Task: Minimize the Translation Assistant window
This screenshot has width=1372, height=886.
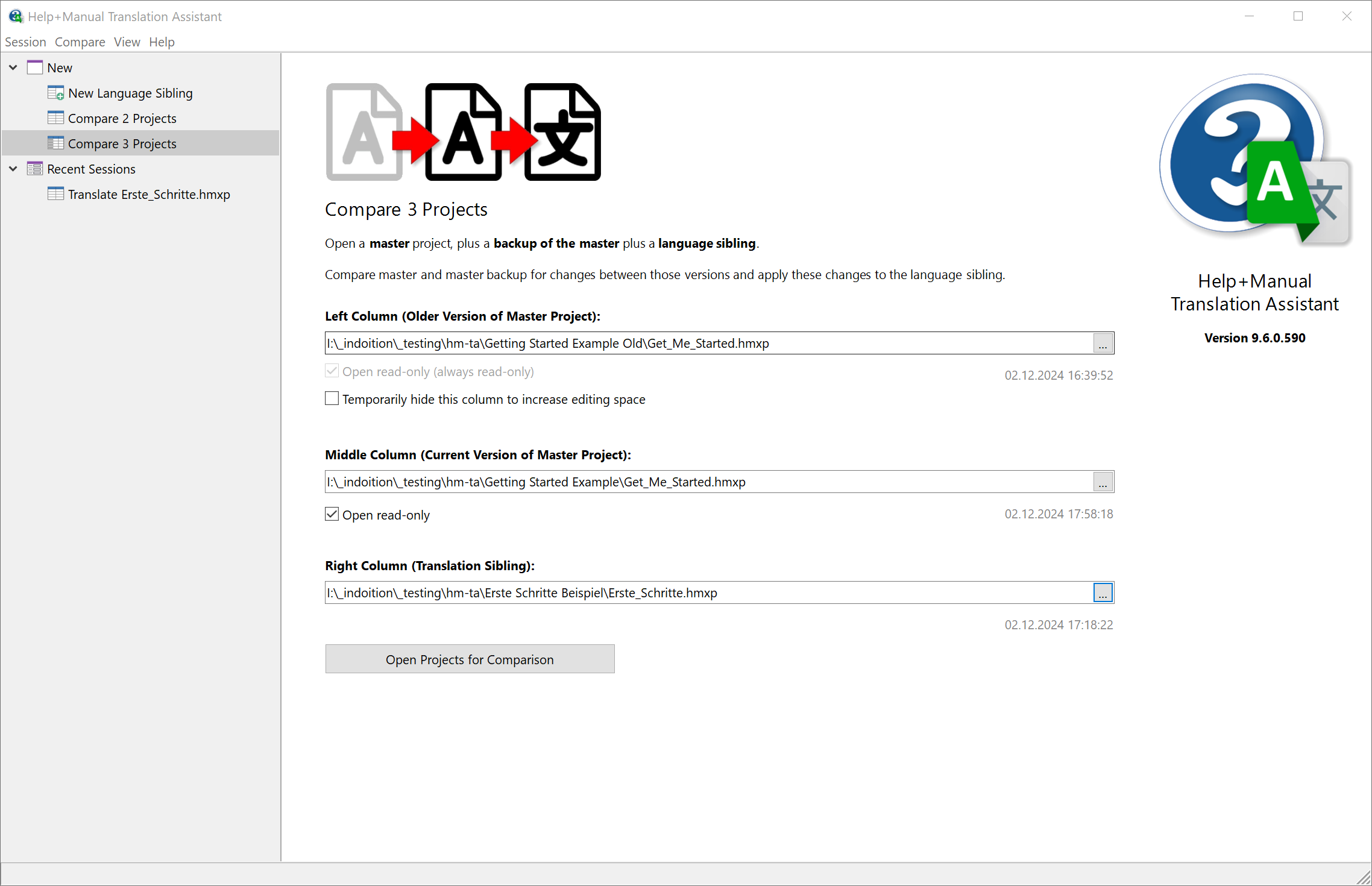Action: (1249, 16)
